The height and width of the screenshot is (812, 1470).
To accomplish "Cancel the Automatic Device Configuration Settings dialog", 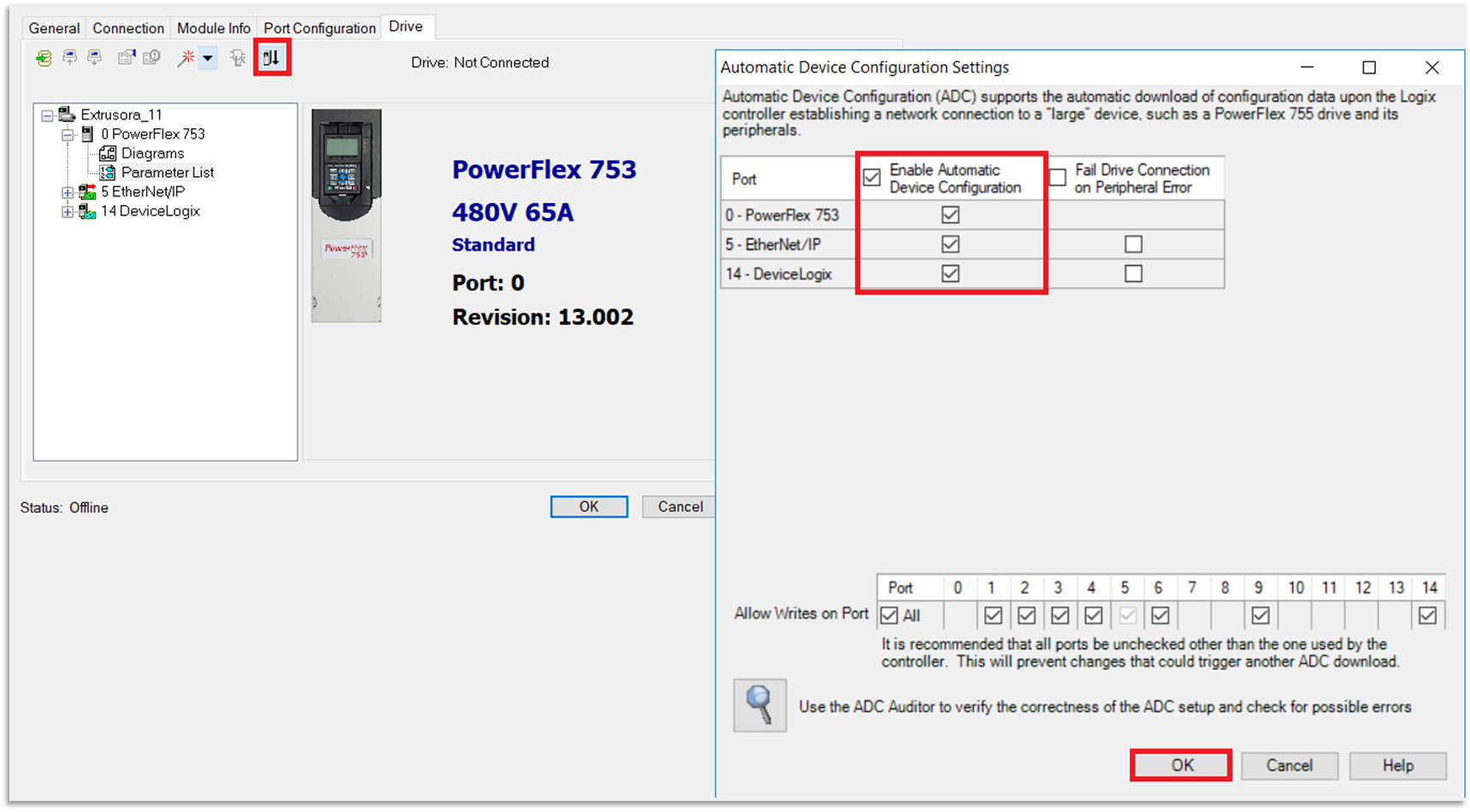I will tap(1290, 765).
